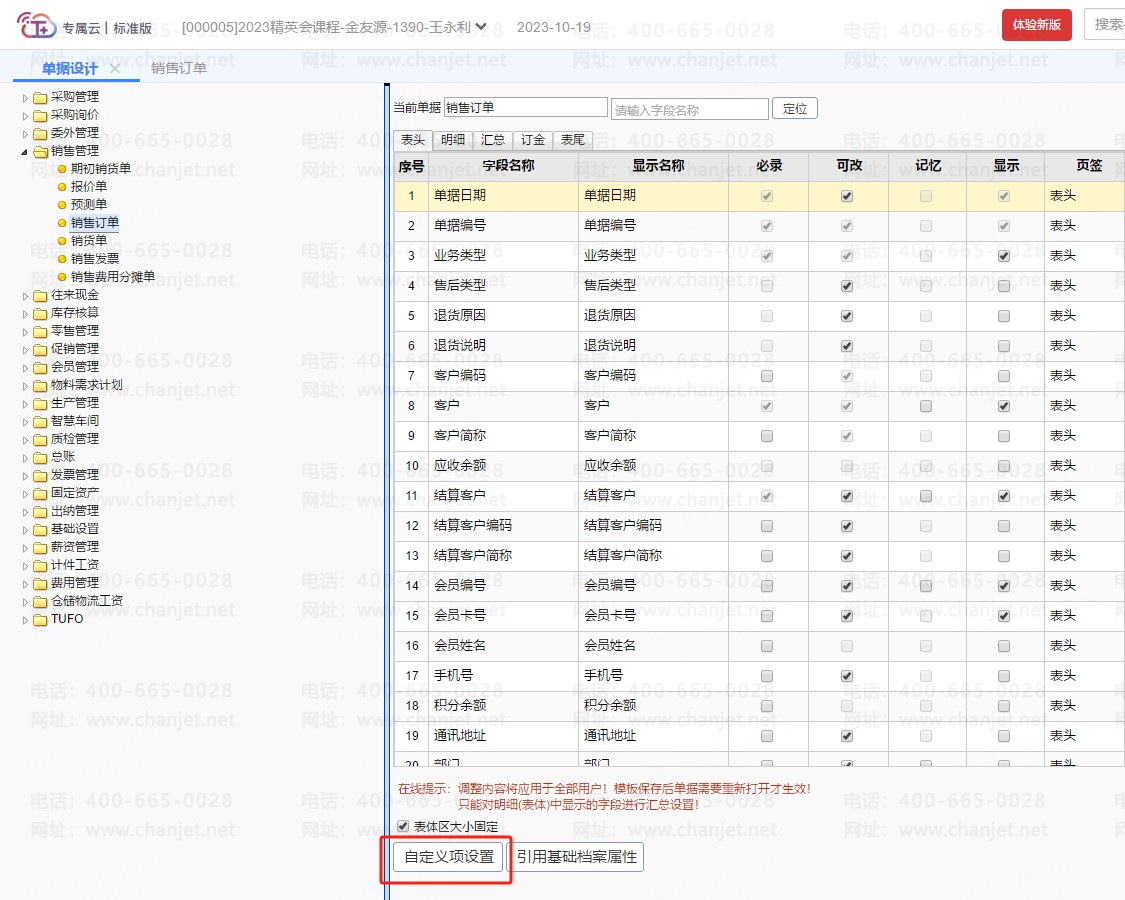
Task: Select the 汇总 tab
Action: tap(493, 139)
